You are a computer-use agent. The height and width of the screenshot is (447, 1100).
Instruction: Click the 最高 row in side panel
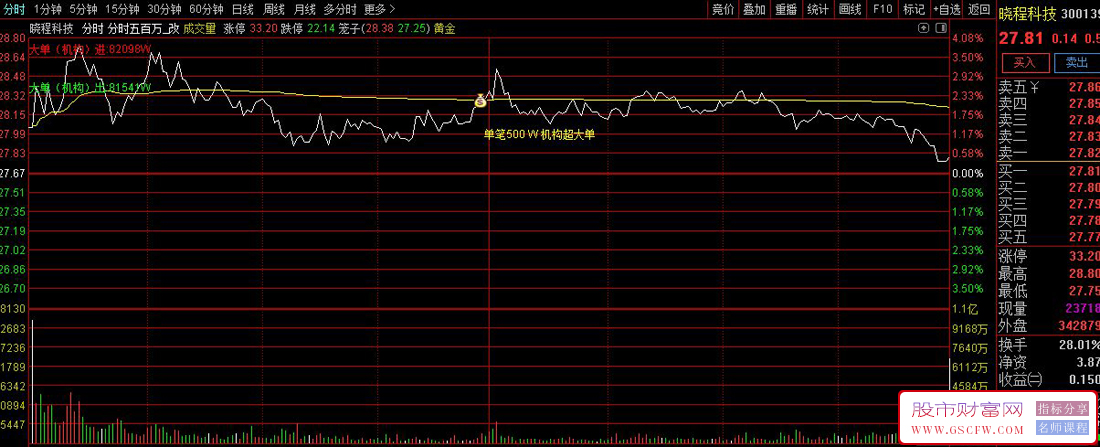[1049, 274]
